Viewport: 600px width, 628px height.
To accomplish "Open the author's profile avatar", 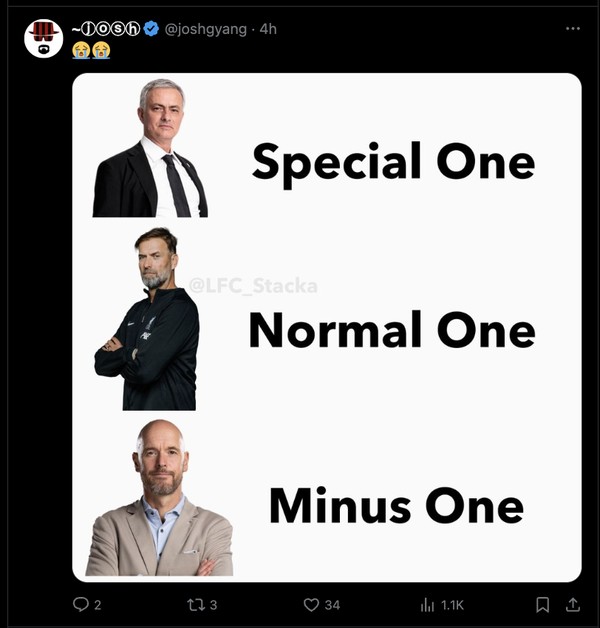I will click(44, 38).
